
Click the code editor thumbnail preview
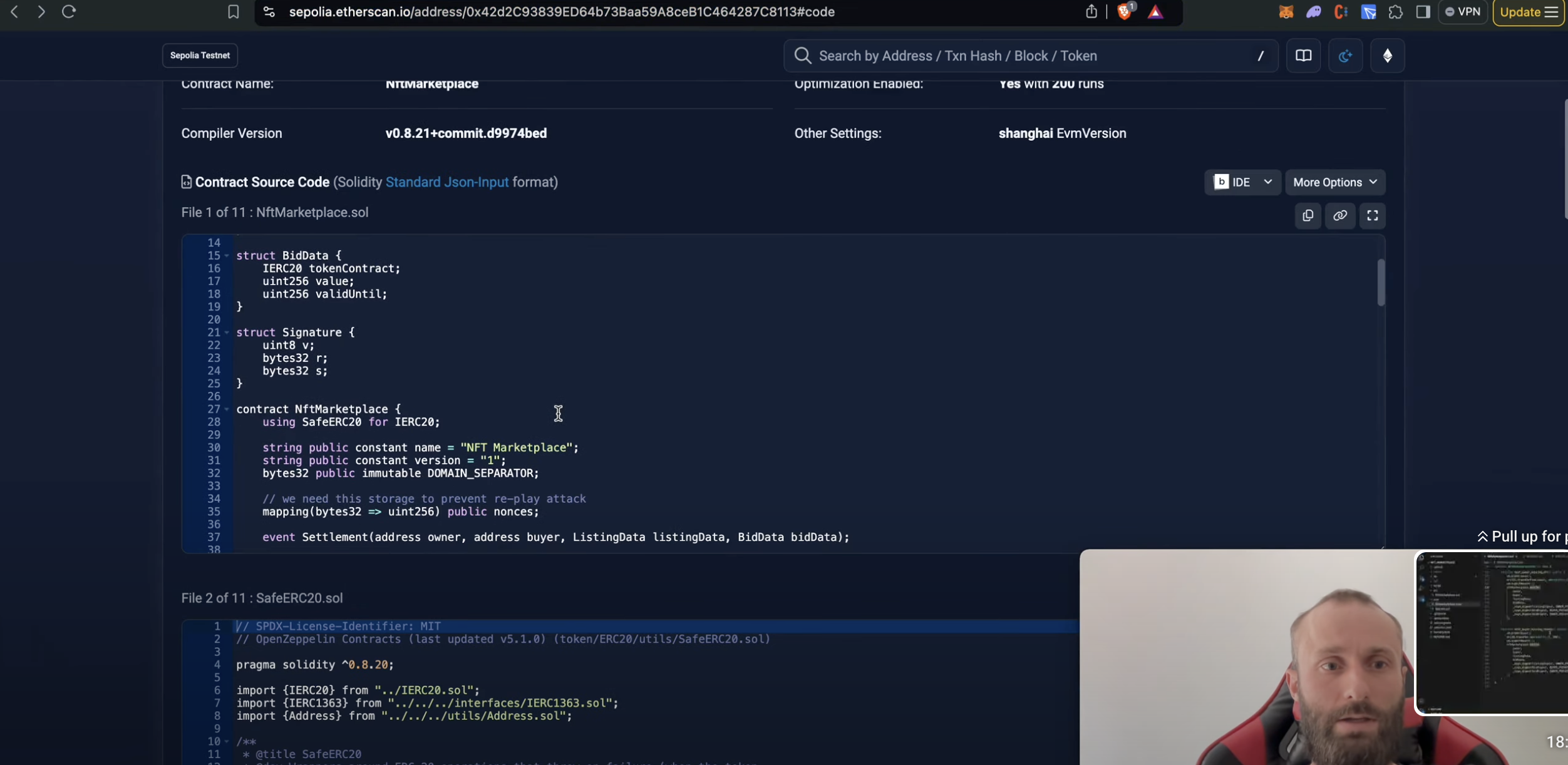click(1492, 633)
